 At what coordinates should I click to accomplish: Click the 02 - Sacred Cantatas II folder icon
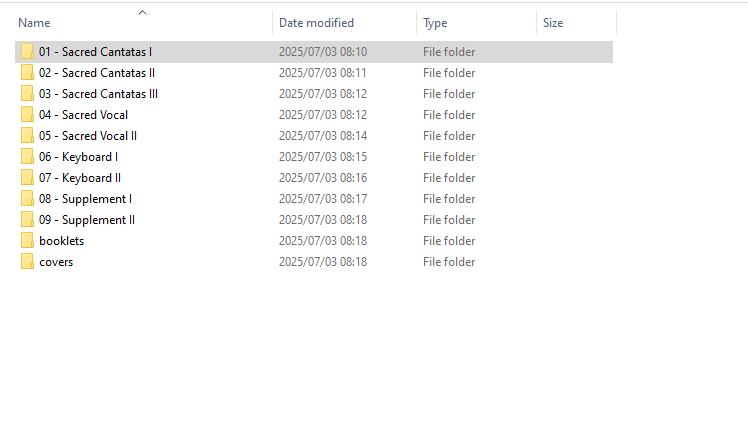(x=27, y=73)
